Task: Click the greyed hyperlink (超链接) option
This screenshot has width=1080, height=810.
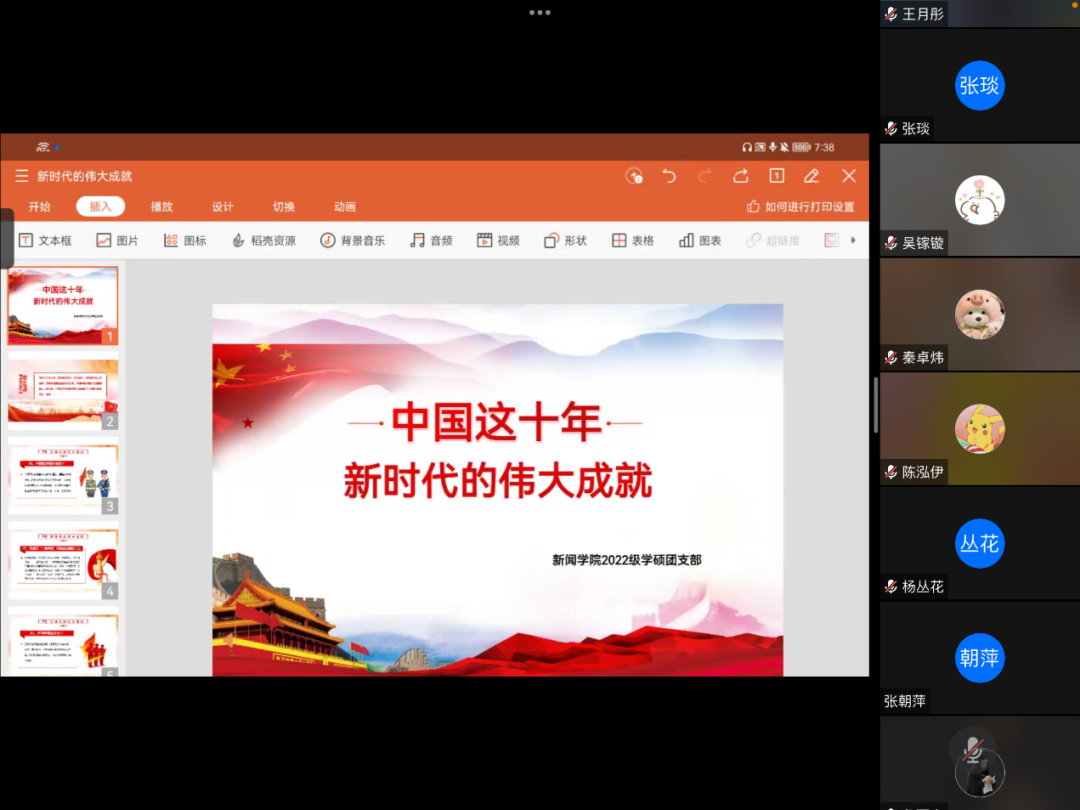Action: click(772, 240)
